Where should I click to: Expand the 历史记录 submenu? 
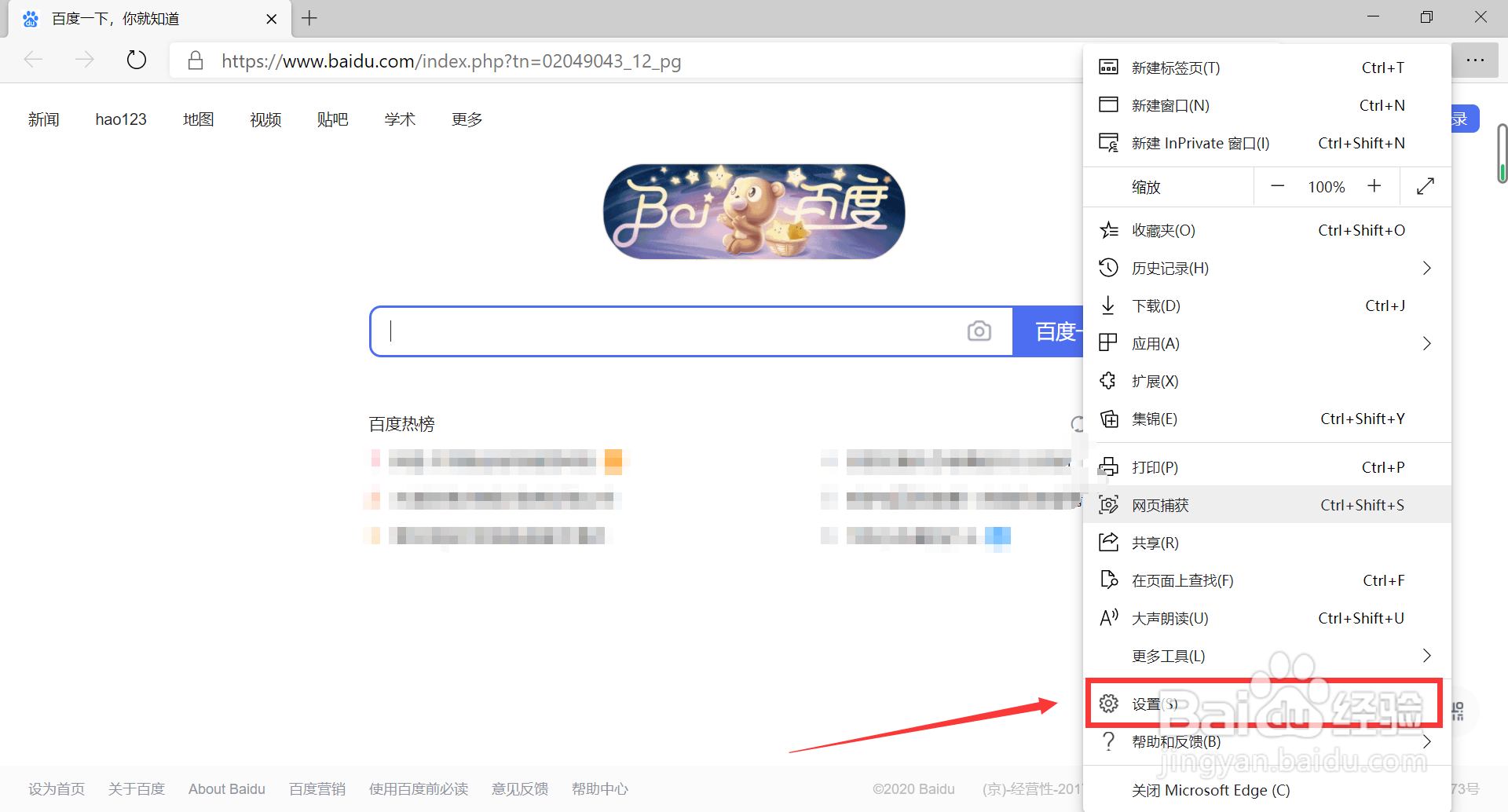[1427, 268]
